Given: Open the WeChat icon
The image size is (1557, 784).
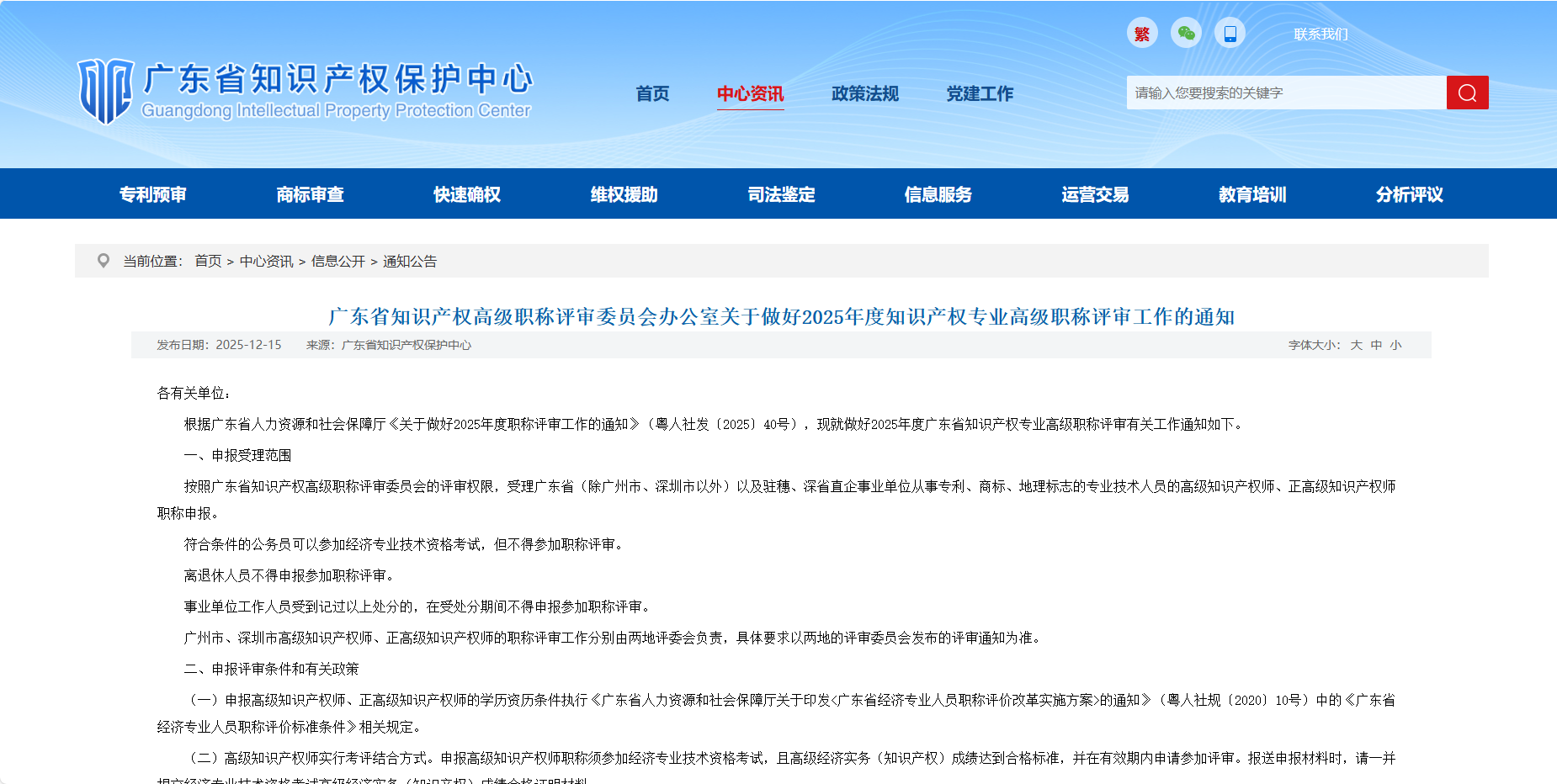Looking at the screenshot, I should [1186, 34].
